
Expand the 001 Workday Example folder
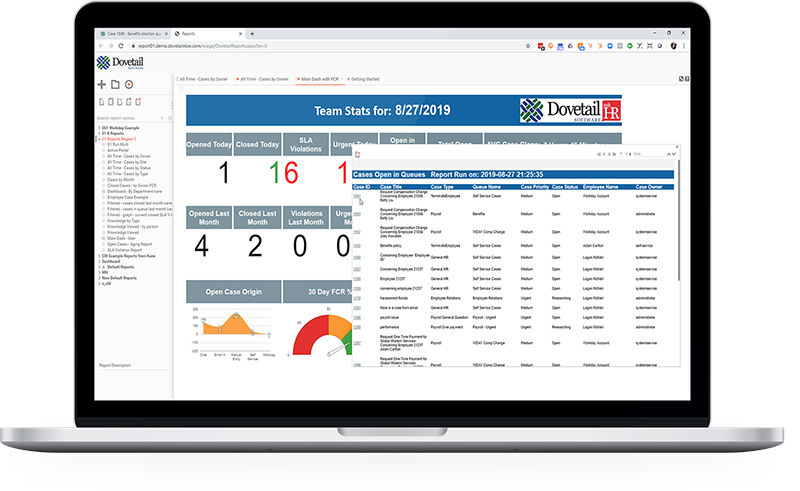pos(98,129)
